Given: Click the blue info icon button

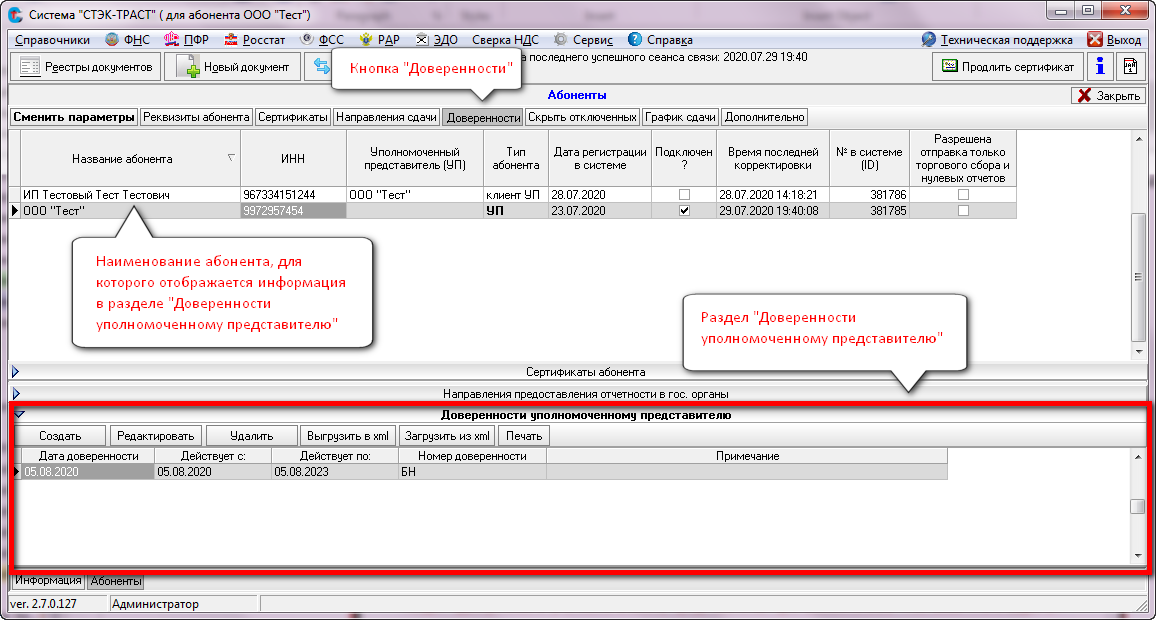Looking at the screenshot, I should click(x=1100, y=67).
